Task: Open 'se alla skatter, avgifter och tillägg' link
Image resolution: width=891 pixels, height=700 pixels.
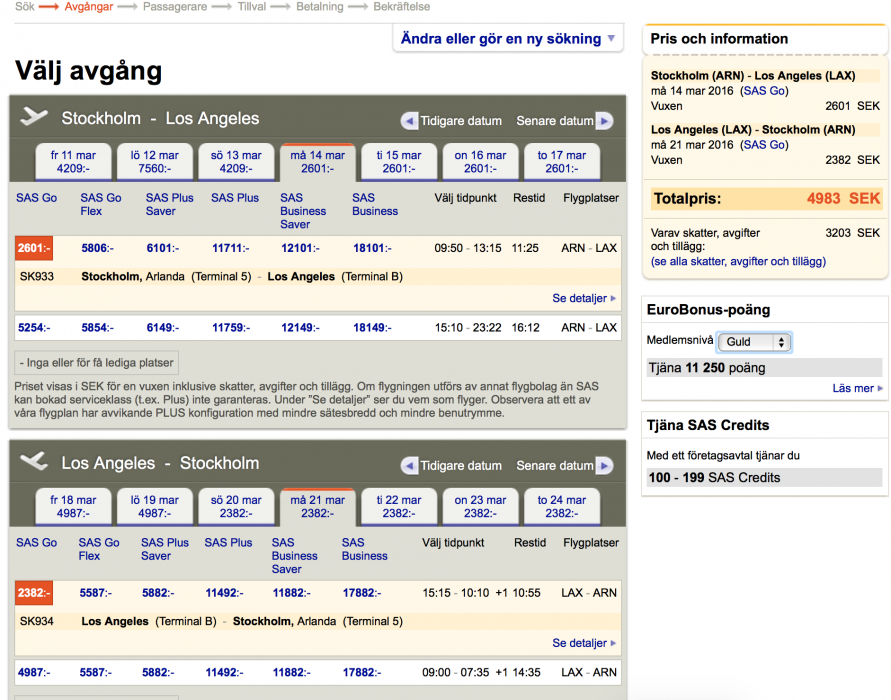Action: tap(738, 261)
